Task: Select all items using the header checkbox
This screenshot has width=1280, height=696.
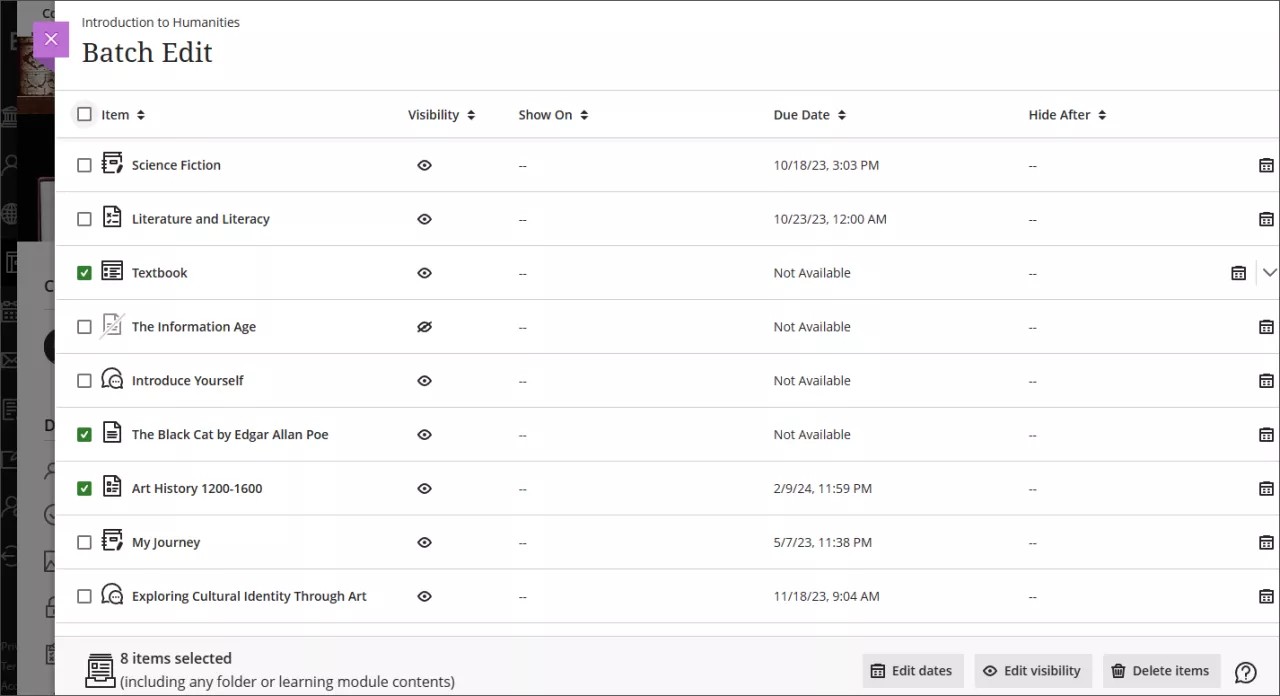Action: (x=84, y=114)
